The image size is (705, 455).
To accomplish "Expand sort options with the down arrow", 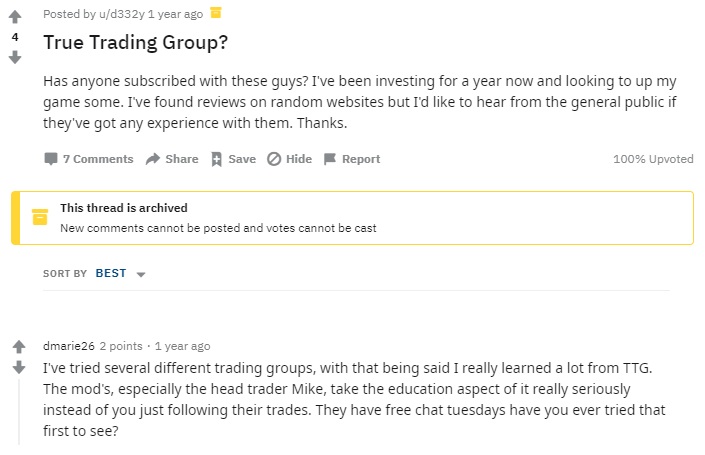I will coord(141,274).
